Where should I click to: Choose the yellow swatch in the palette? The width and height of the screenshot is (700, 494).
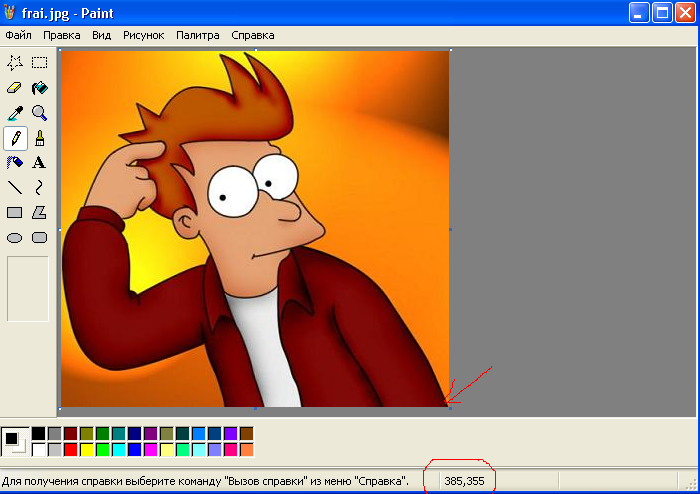[86, 450]
